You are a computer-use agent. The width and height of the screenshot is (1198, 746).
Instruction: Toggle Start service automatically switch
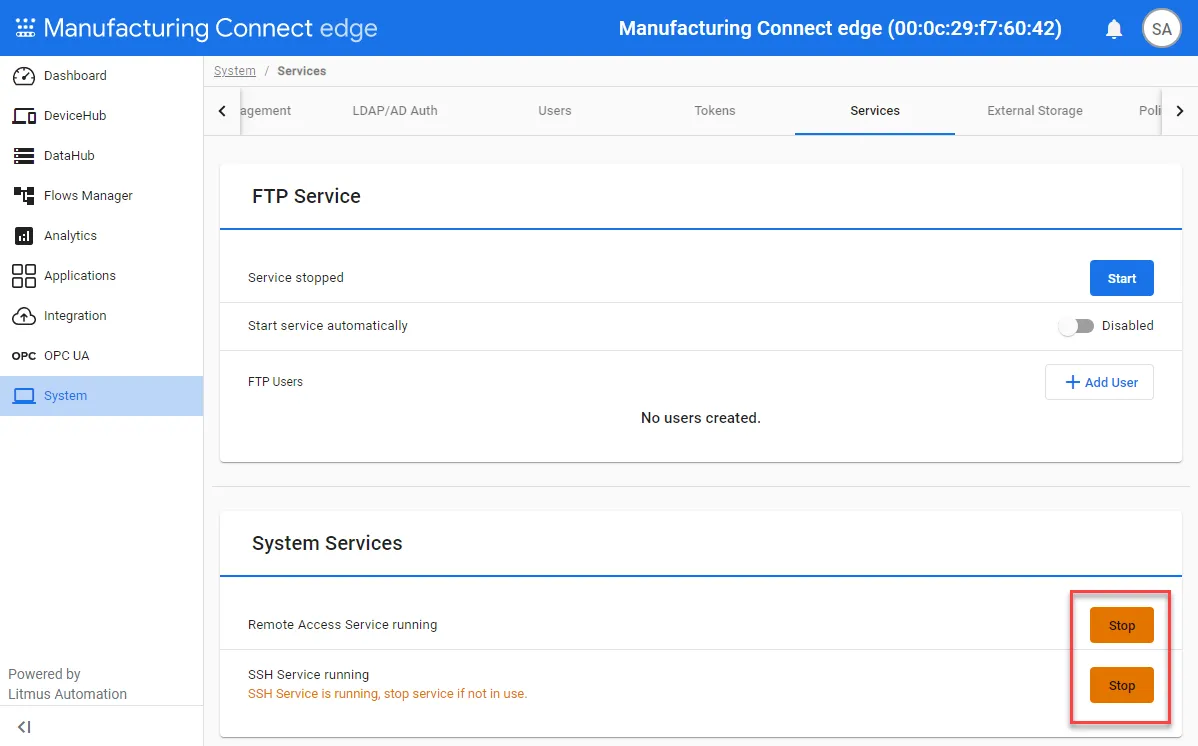[x=1076, y=326]
